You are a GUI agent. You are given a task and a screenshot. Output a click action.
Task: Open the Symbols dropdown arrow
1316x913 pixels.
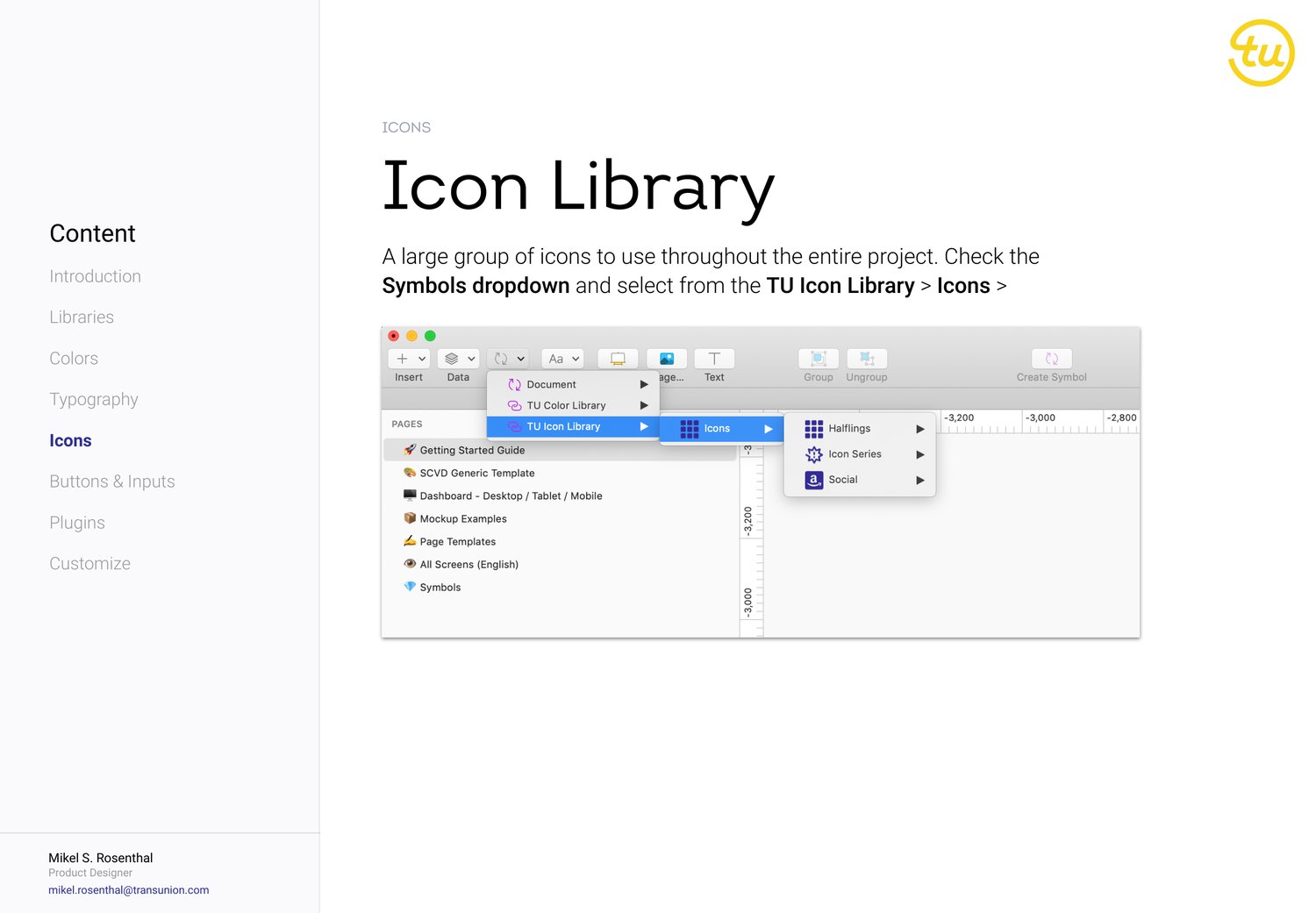tap(520, 359)
